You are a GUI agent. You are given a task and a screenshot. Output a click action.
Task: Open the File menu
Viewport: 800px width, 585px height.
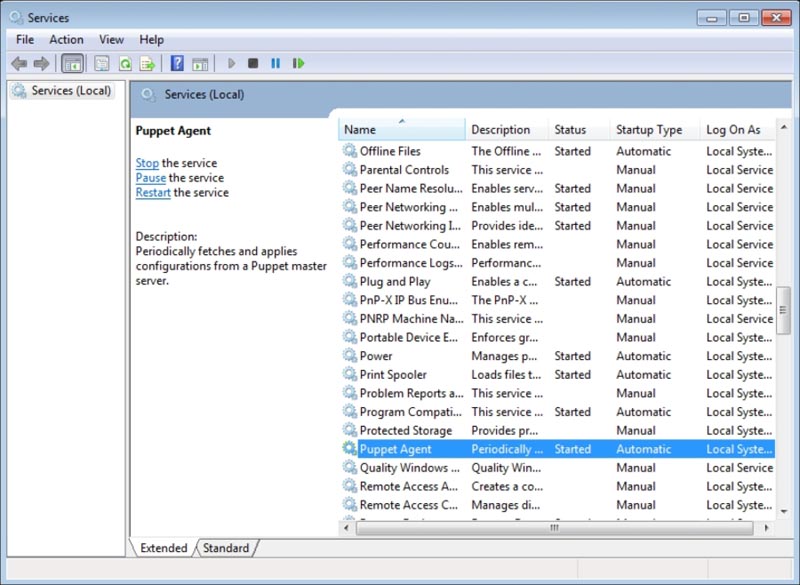(24, 39)
